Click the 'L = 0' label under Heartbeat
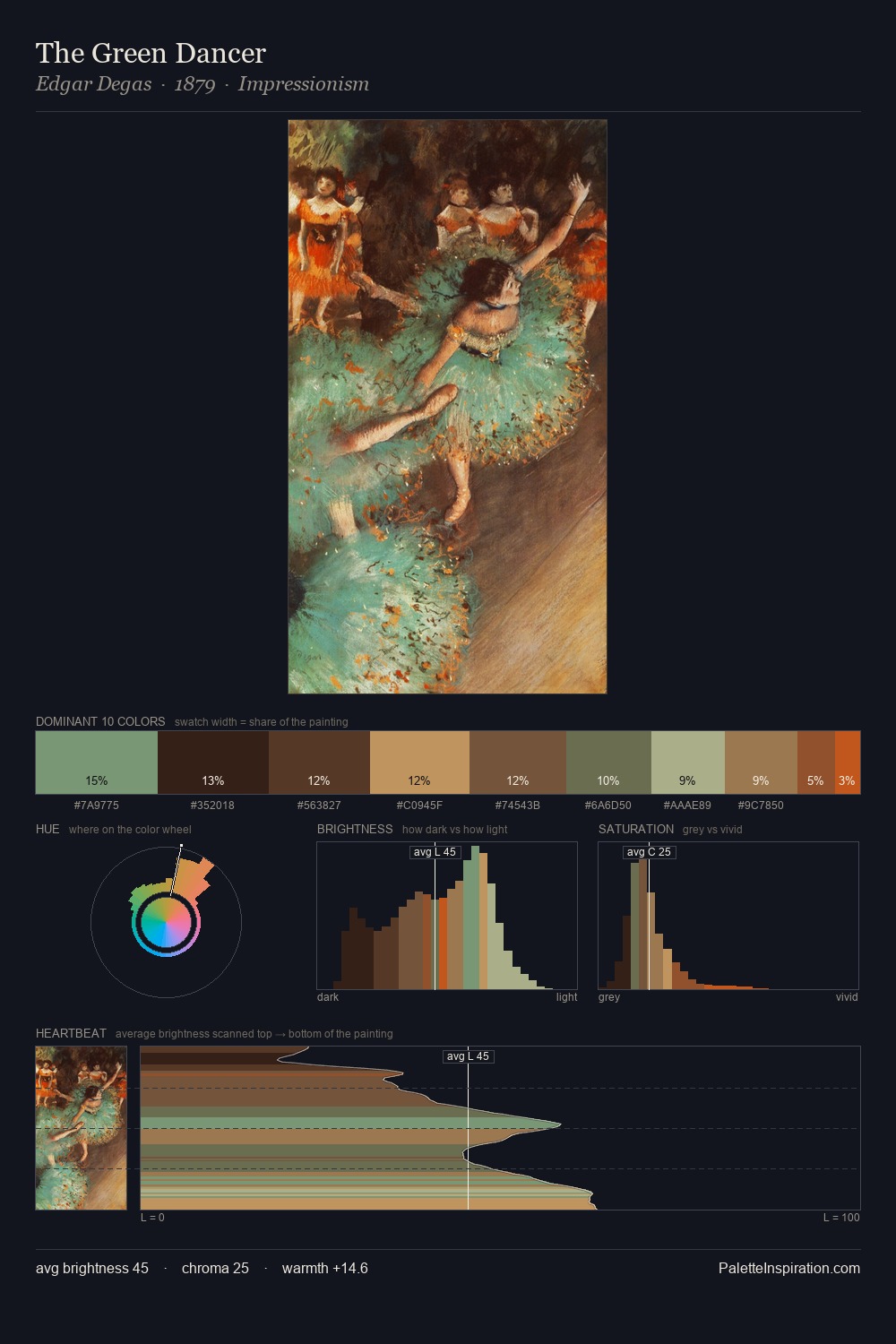The height and width of the screenshot is (1344, 896). tap(152, 1217)
